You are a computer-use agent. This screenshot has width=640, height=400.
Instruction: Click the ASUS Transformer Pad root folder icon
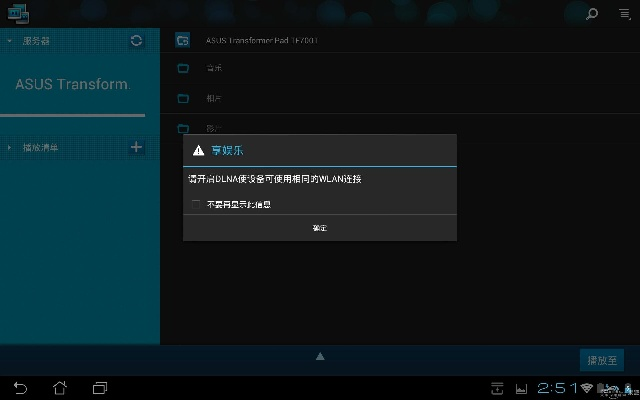click(x=183, y=41)
